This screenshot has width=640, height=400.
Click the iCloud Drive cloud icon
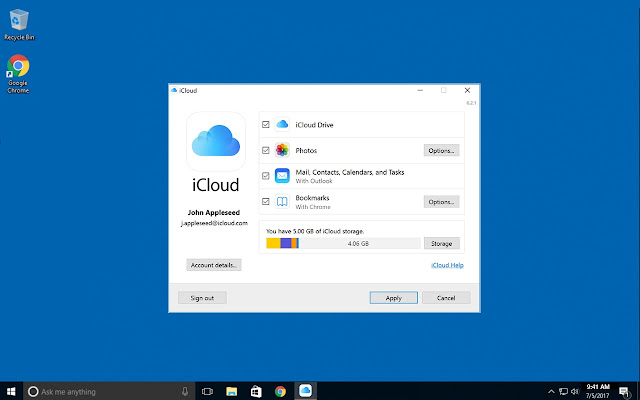[x=282, y=124]
